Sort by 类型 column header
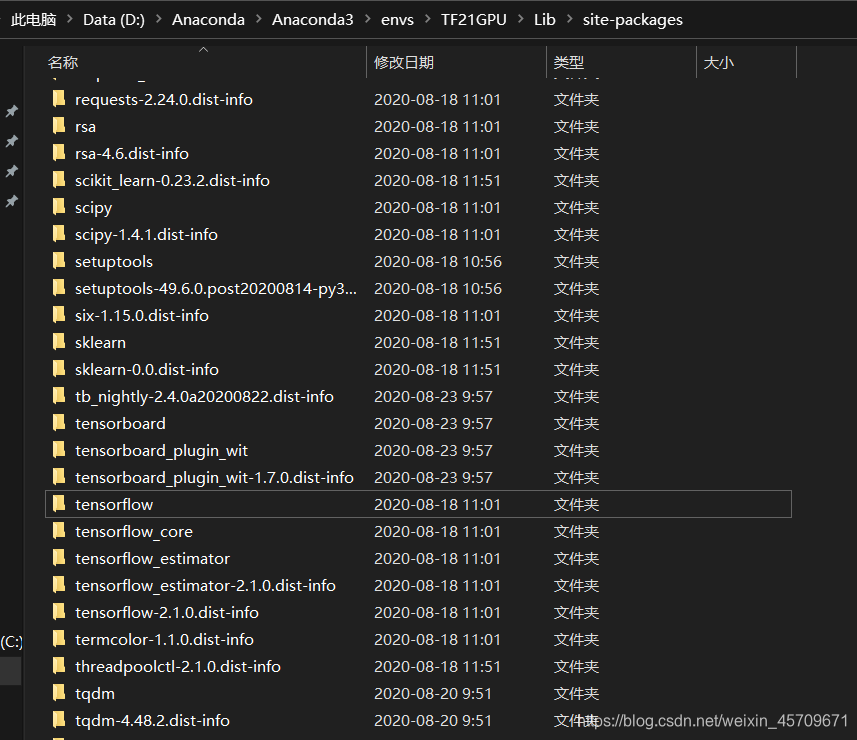Screen dimensions: 857x740 [568, 62]
